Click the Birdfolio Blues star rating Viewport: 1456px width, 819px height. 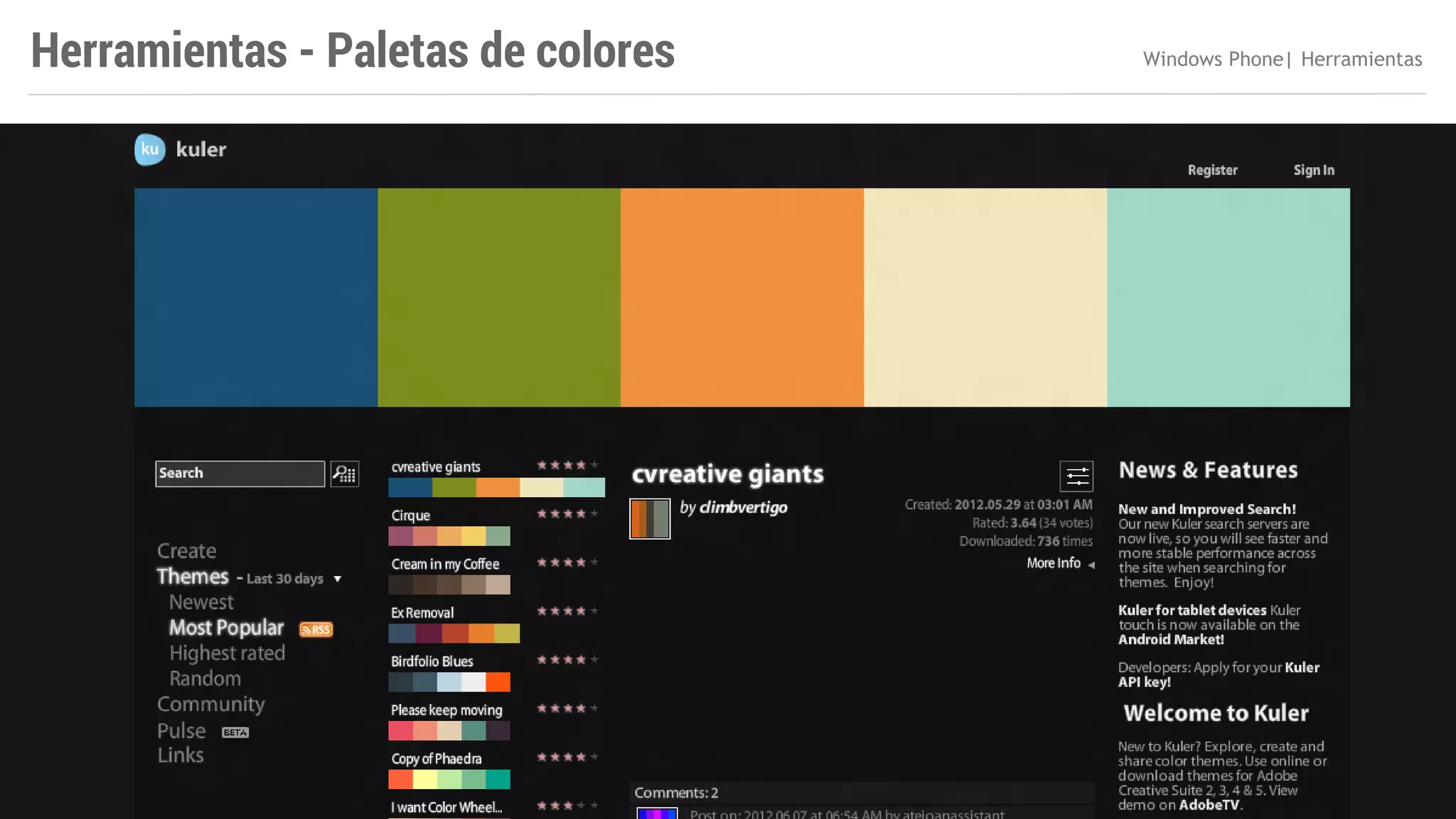(567, 660)
